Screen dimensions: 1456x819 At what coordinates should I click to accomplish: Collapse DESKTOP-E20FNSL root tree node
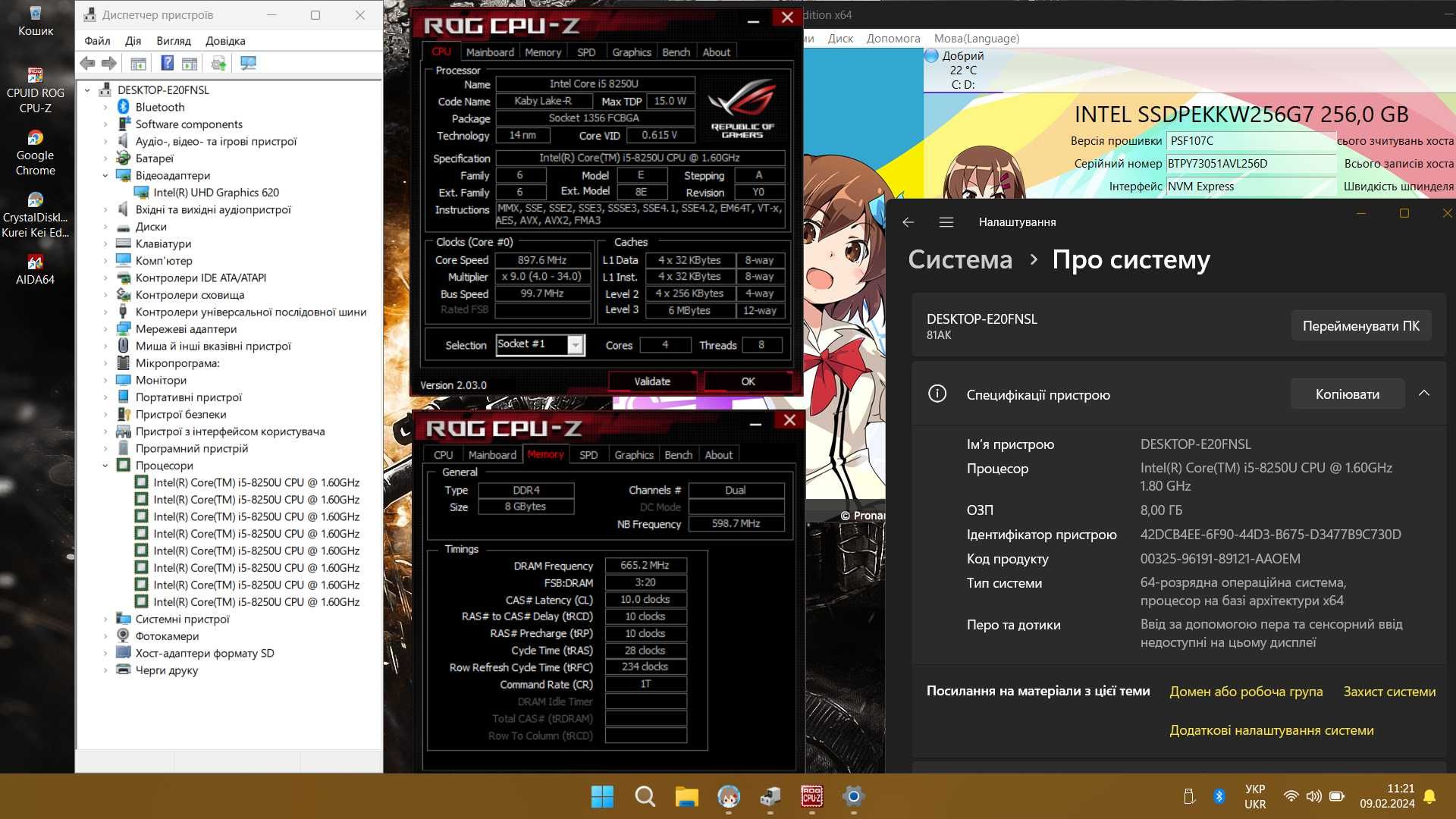coord(88,90)
